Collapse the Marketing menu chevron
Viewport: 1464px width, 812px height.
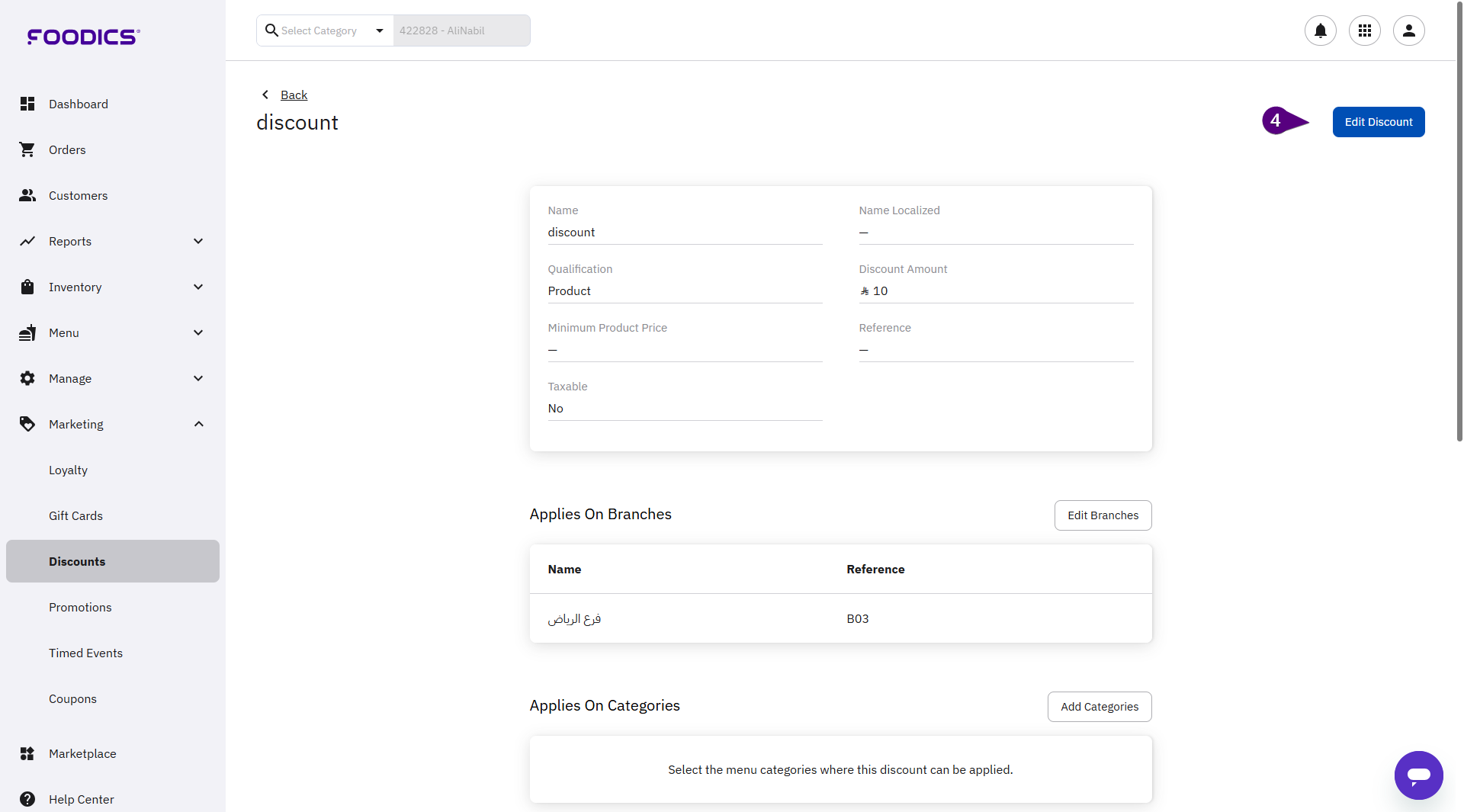[198, 424]
